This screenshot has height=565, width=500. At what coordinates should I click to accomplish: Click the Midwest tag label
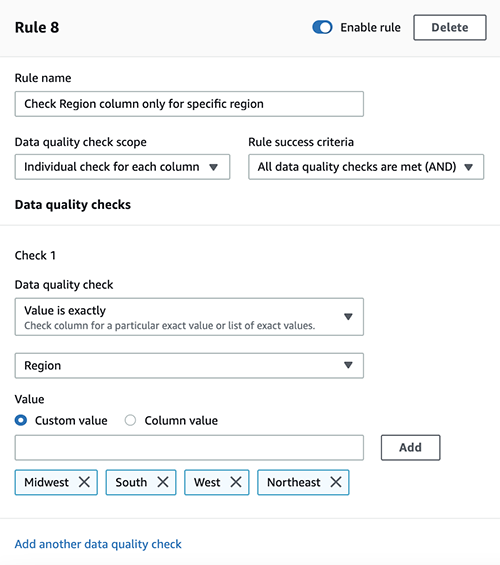point(46,482)
